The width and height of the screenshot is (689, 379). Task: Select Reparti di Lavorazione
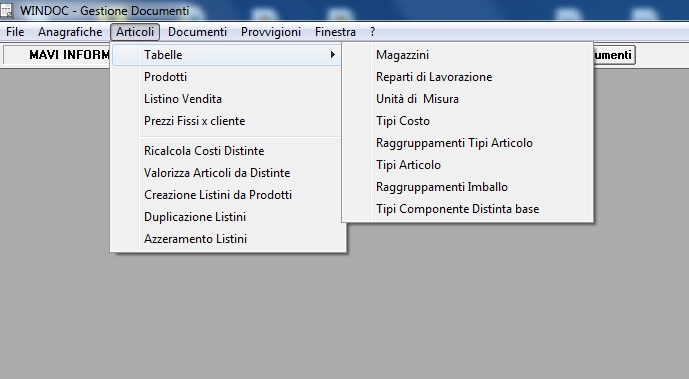click(x=468, y=77)
